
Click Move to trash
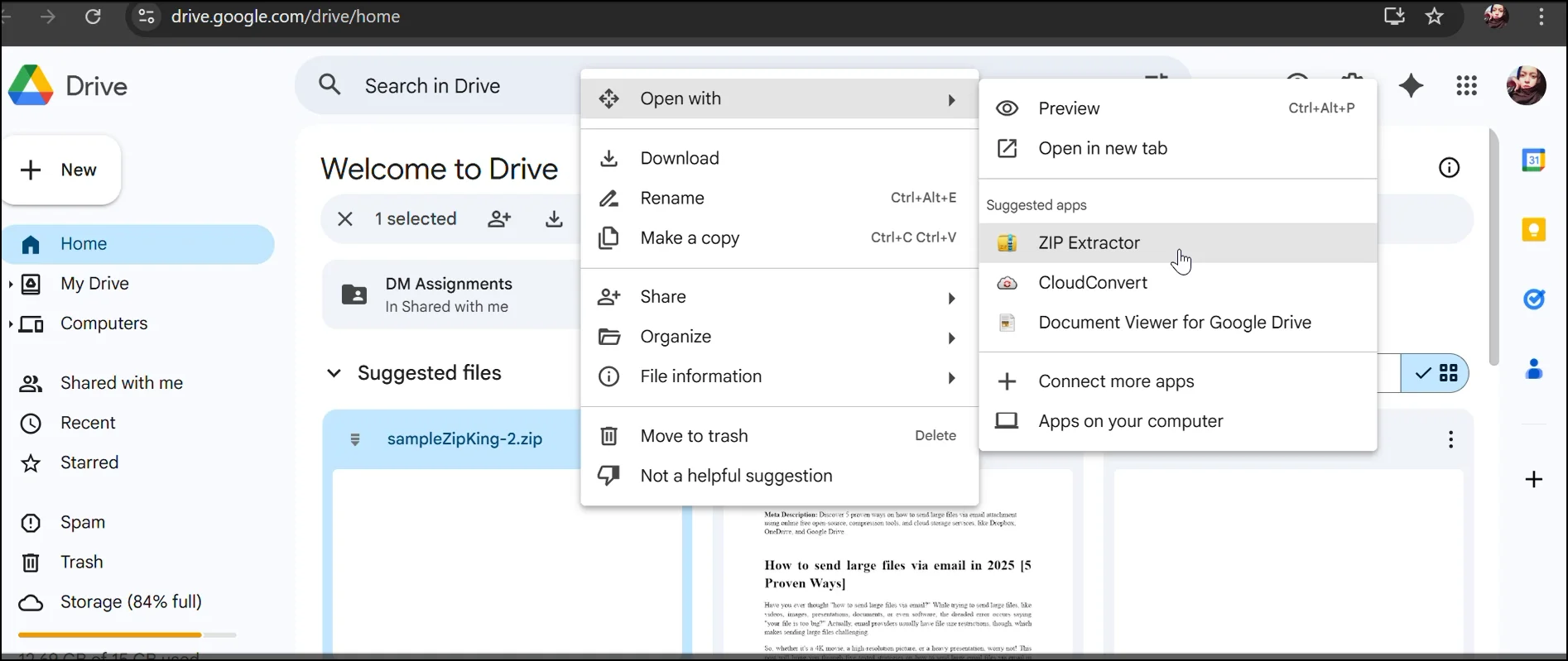click(x=779, y=436)
